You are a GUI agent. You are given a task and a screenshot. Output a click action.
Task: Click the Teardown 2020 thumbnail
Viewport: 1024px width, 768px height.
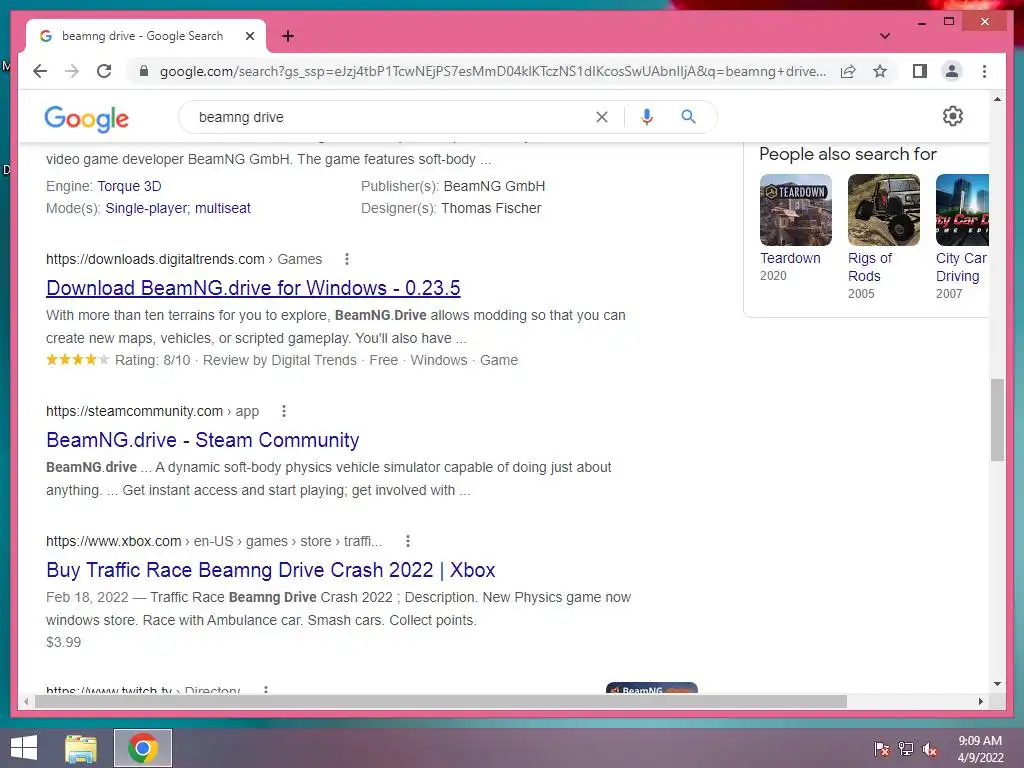tap(795, 210)
